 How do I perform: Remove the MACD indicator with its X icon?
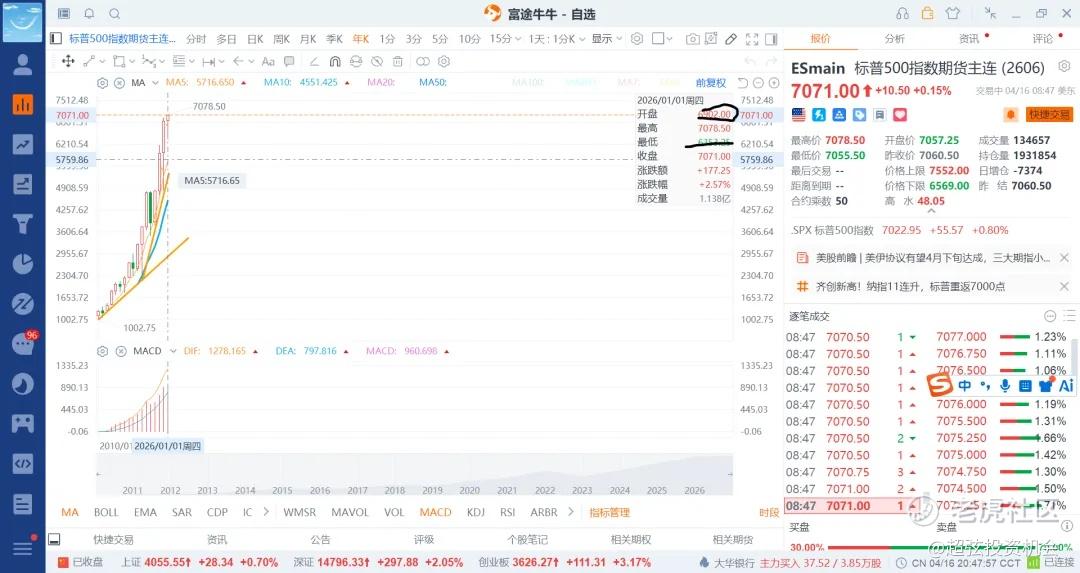[x=121, y=351]
